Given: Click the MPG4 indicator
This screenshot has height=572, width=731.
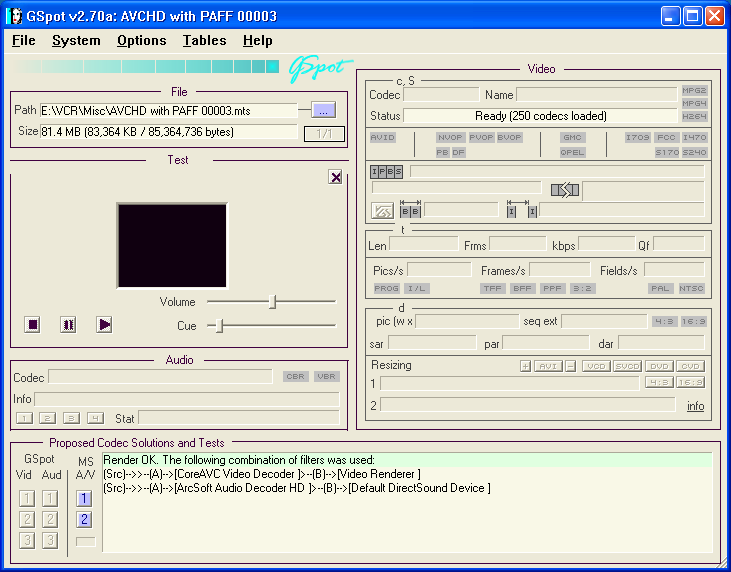Looking at the screenshot, I should (x=694, y=103).
